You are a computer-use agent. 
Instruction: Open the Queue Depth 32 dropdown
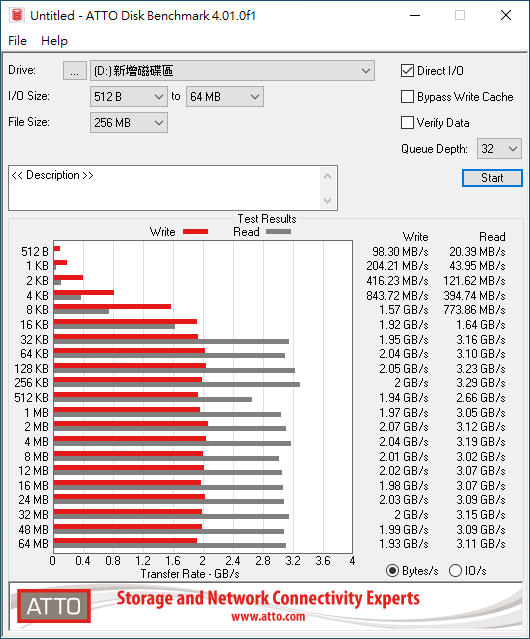click(x=499, y=149)
